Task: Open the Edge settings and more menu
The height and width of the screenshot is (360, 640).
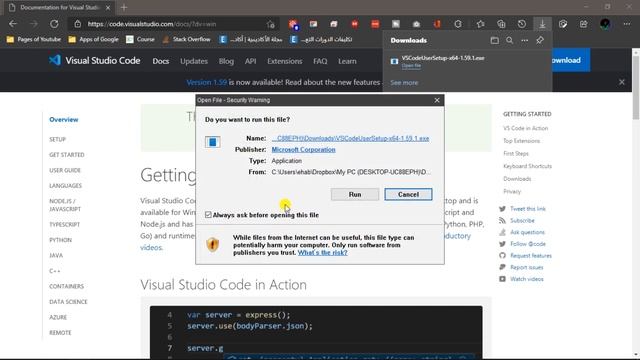Action: (627, 24)
